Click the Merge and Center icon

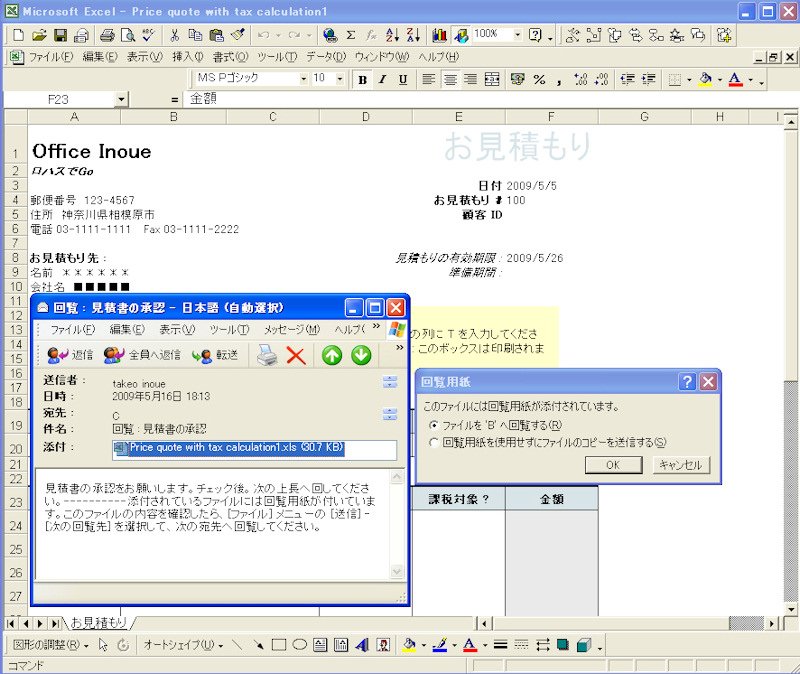pos(492,80)
